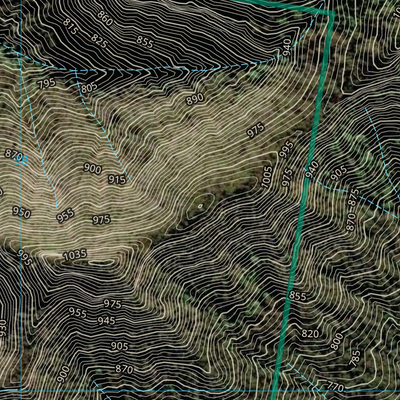Select the 785 contour label
This screenshot has width=400, height=400.
[356, 359]
